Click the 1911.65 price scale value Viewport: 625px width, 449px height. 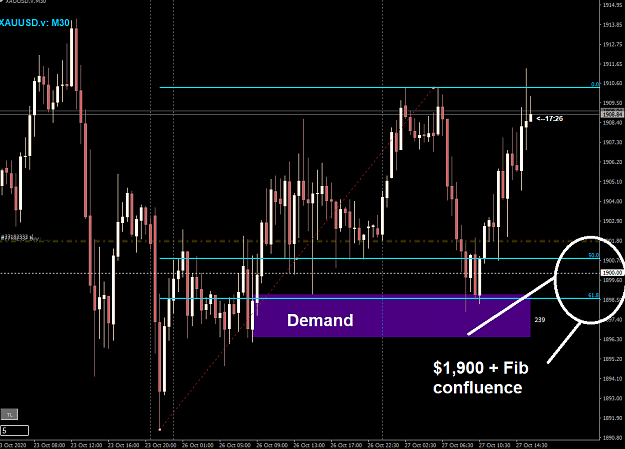click(612, 64)
